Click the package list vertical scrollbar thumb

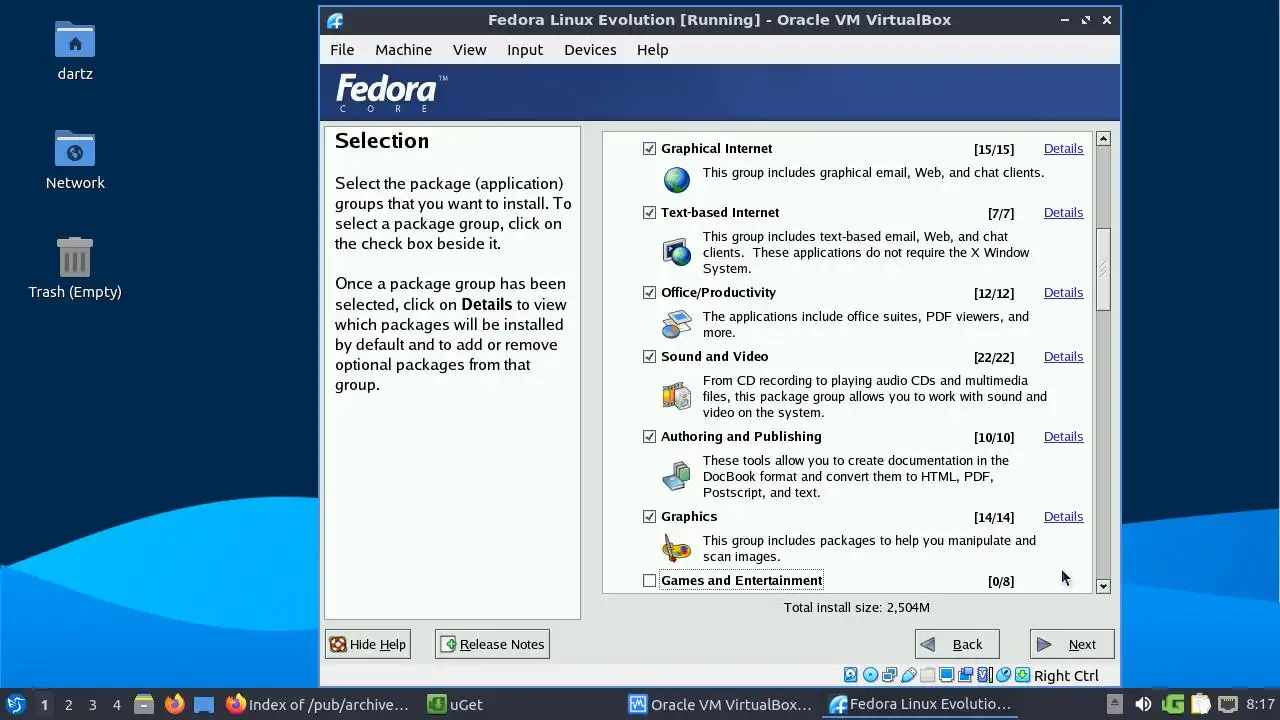pos(1103,269)
